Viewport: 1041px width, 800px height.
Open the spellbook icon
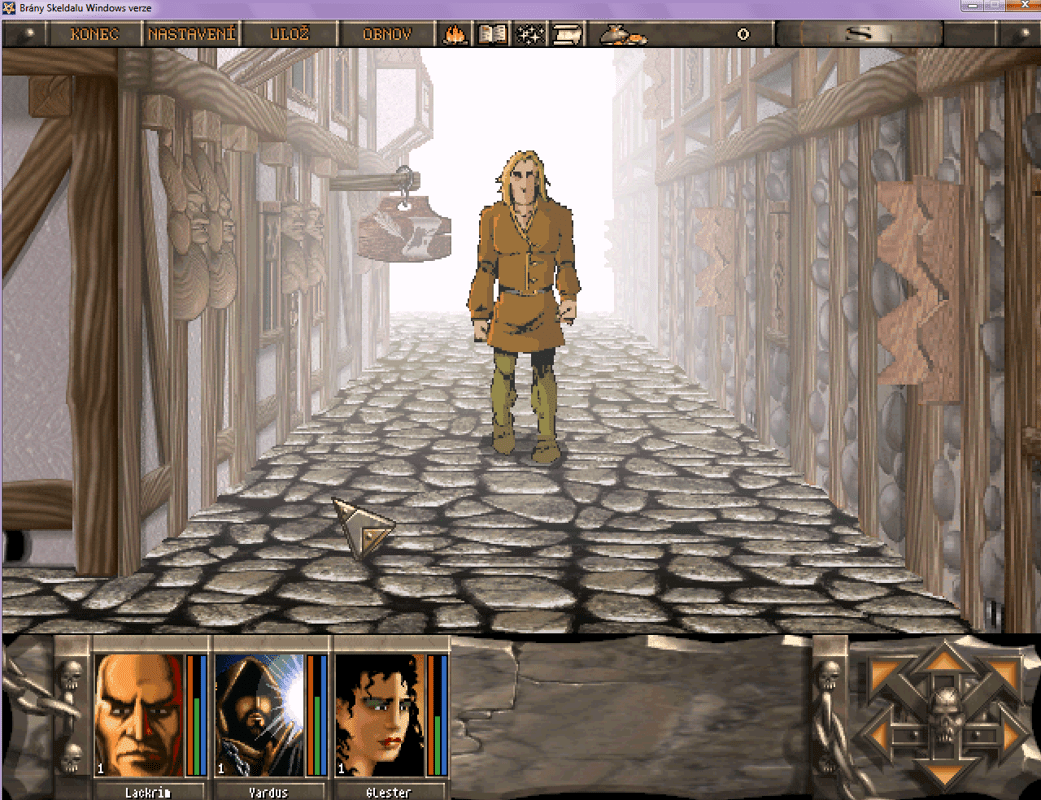(x=493, y=34)
